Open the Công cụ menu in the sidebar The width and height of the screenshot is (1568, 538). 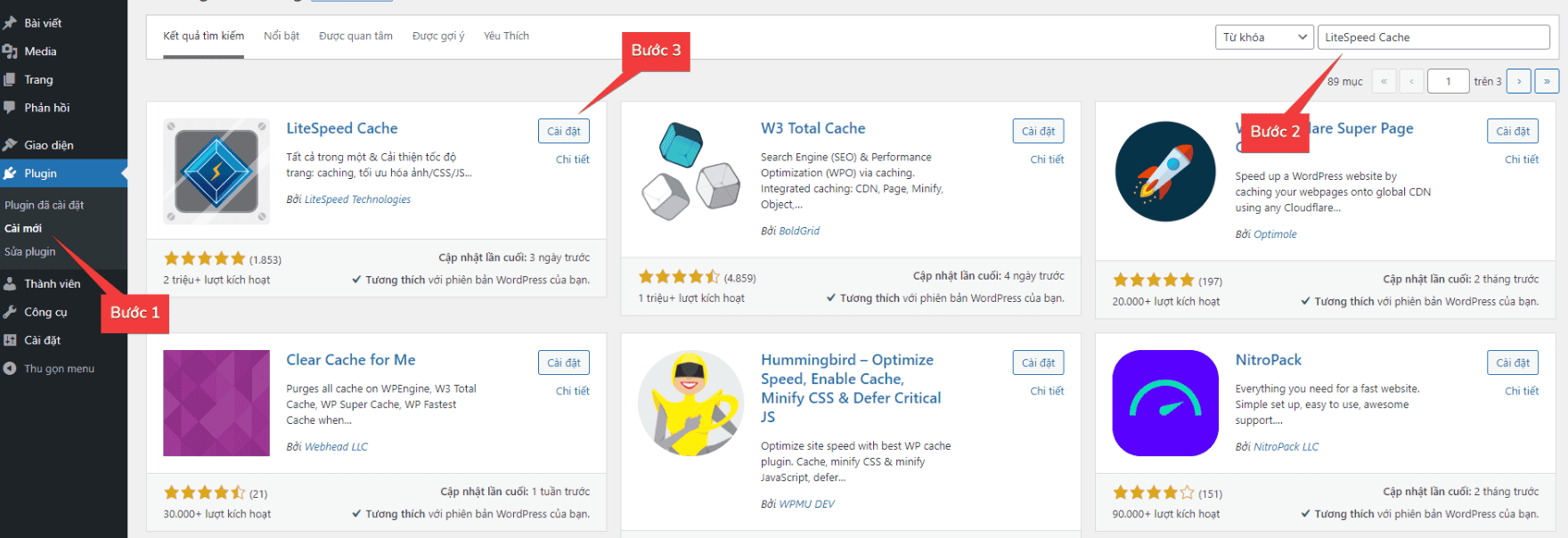click(45, 312)
